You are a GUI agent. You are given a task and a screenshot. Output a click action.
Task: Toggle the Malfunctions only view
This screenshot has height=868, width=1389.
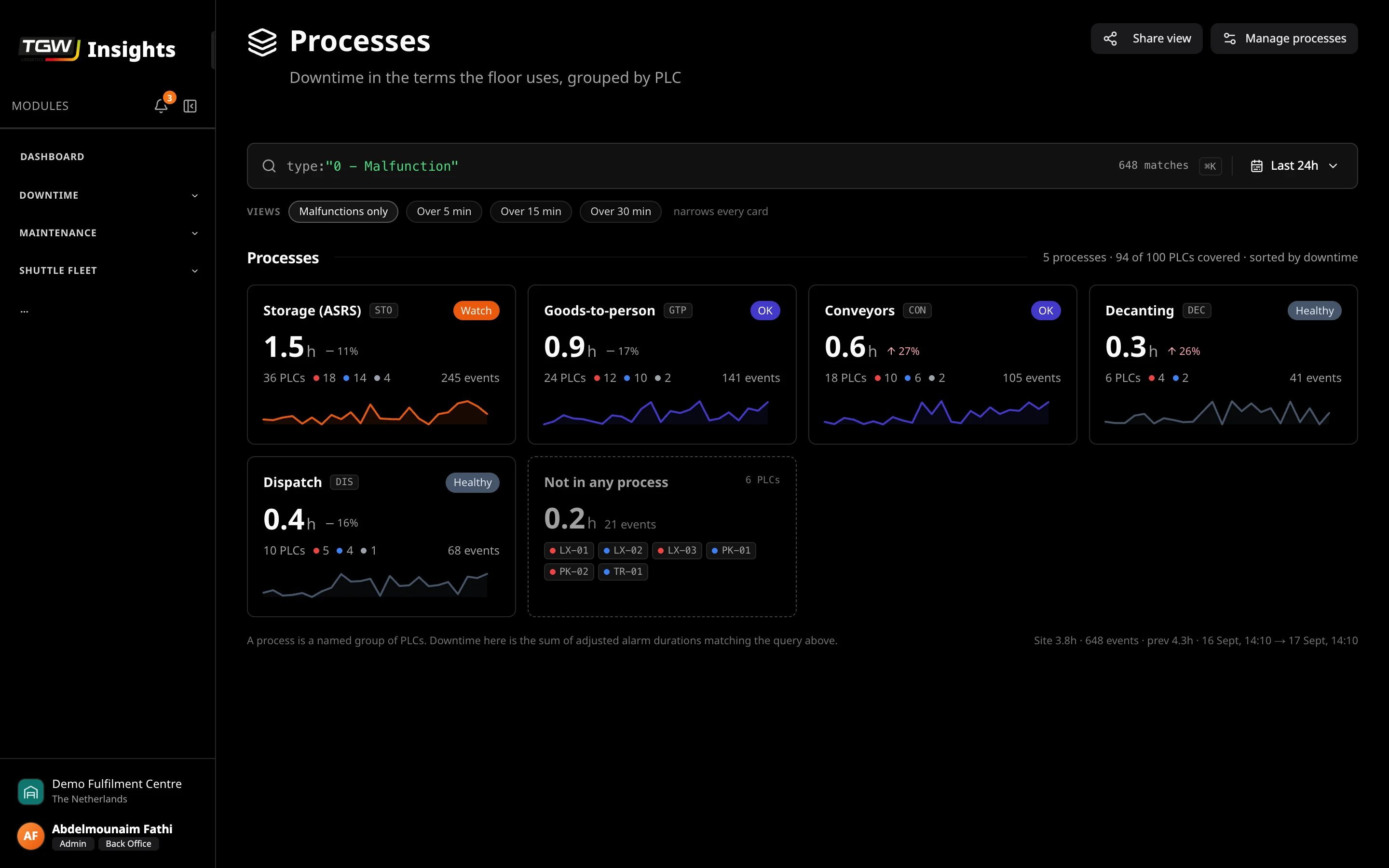point(343,211)
